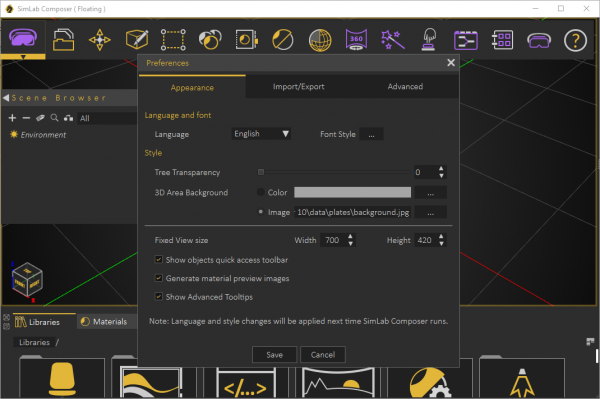Select the Color background radio button
Screen dimensions: 600x399
(261, 192)
